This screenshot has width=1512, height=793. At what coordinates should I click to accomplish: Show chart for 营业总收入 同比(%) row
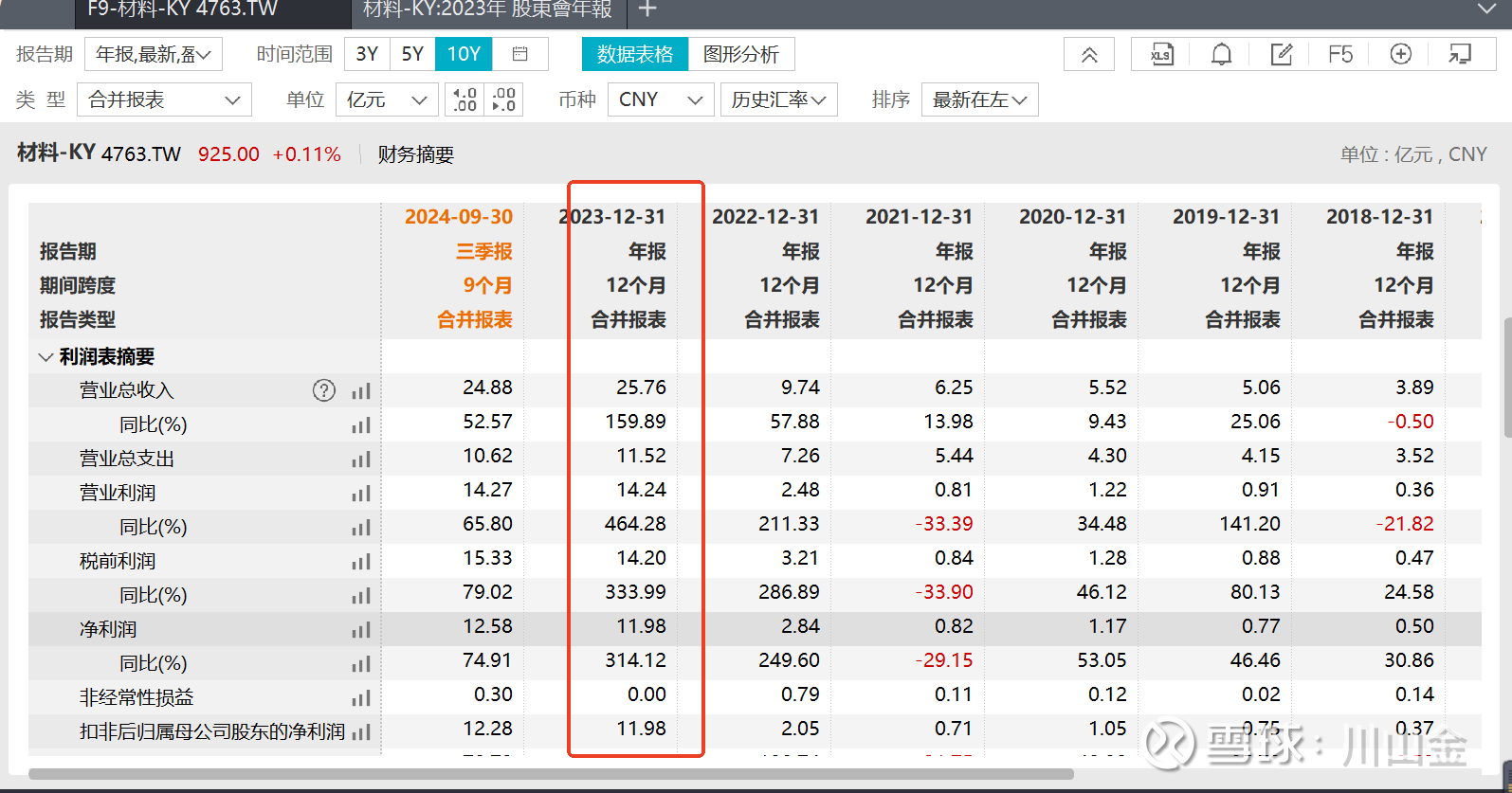click(x=361, y=425)
